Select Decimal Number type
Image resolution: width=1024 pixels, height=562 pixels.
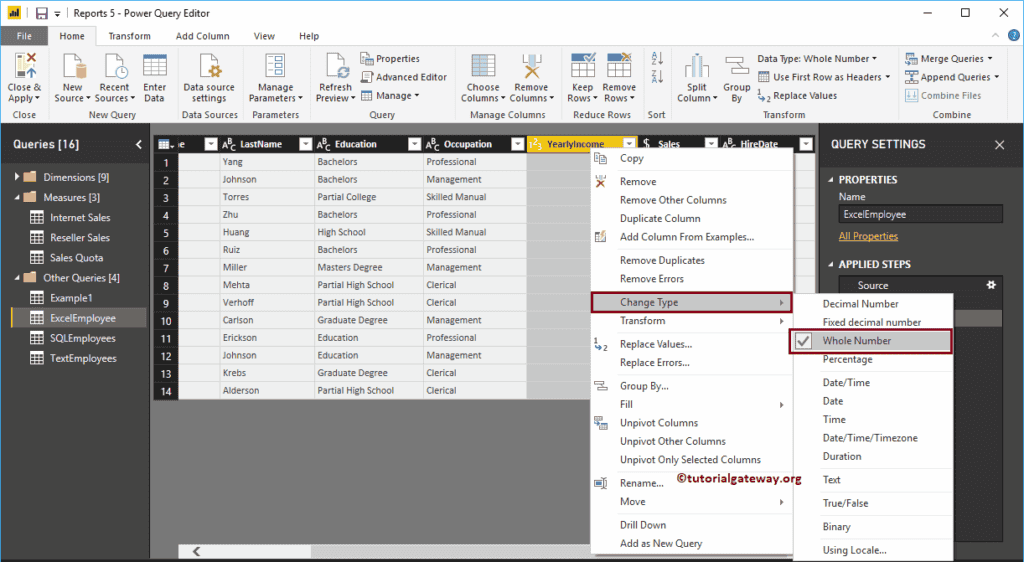[861, 304]
